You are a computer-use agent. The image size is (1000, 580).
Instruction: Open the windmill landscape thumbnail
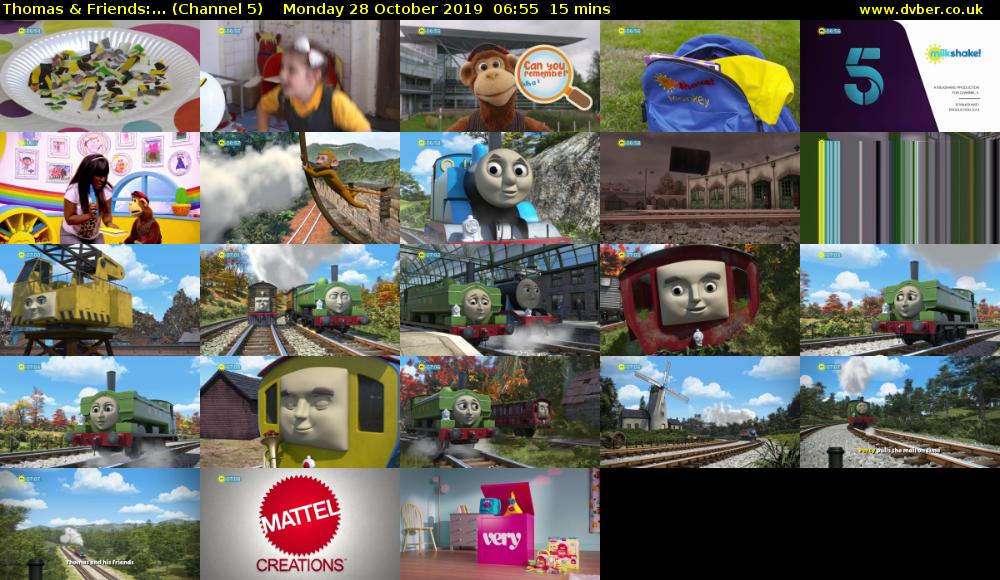(x=700, y=412)
